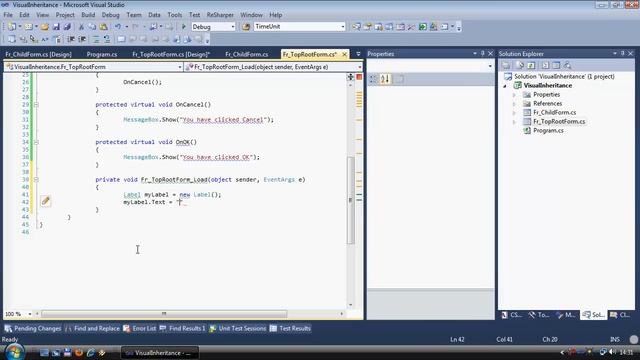The image size is (640, 360).
Task: Select Program.cs in Solution Explorer
Action: pos(548,131)
